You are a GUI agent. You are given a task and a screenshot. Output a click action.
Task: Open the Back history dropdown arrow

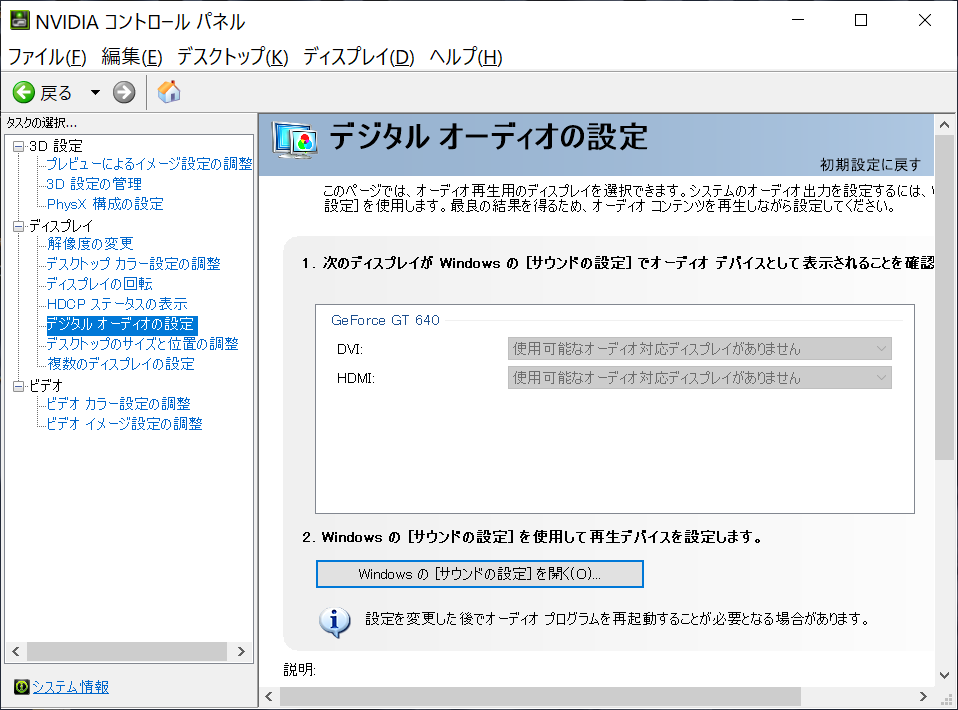(95, 93)
